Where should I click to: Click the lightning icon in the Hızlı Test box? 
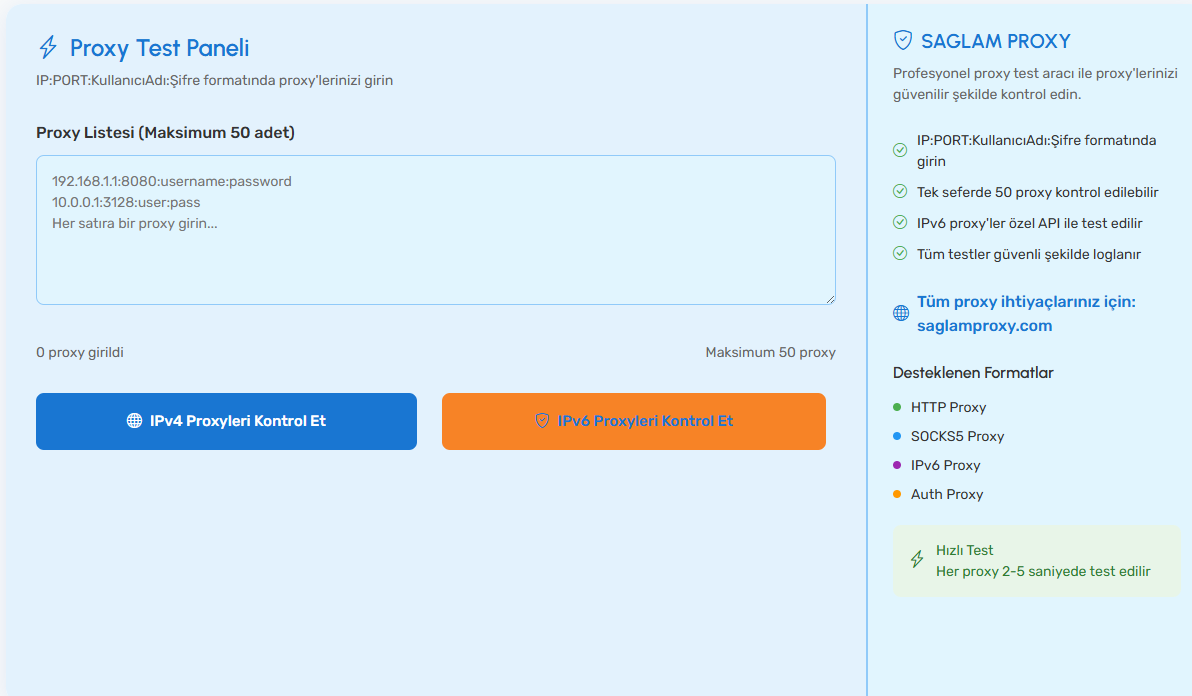(917, 560)
